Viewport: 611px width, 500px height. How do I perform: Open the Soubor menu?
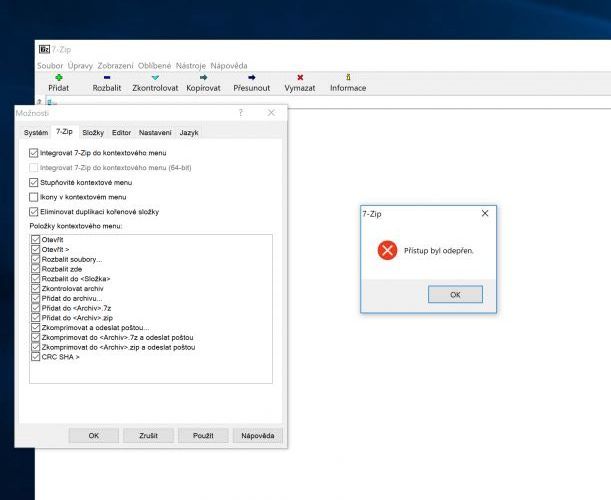click(50, 66)
